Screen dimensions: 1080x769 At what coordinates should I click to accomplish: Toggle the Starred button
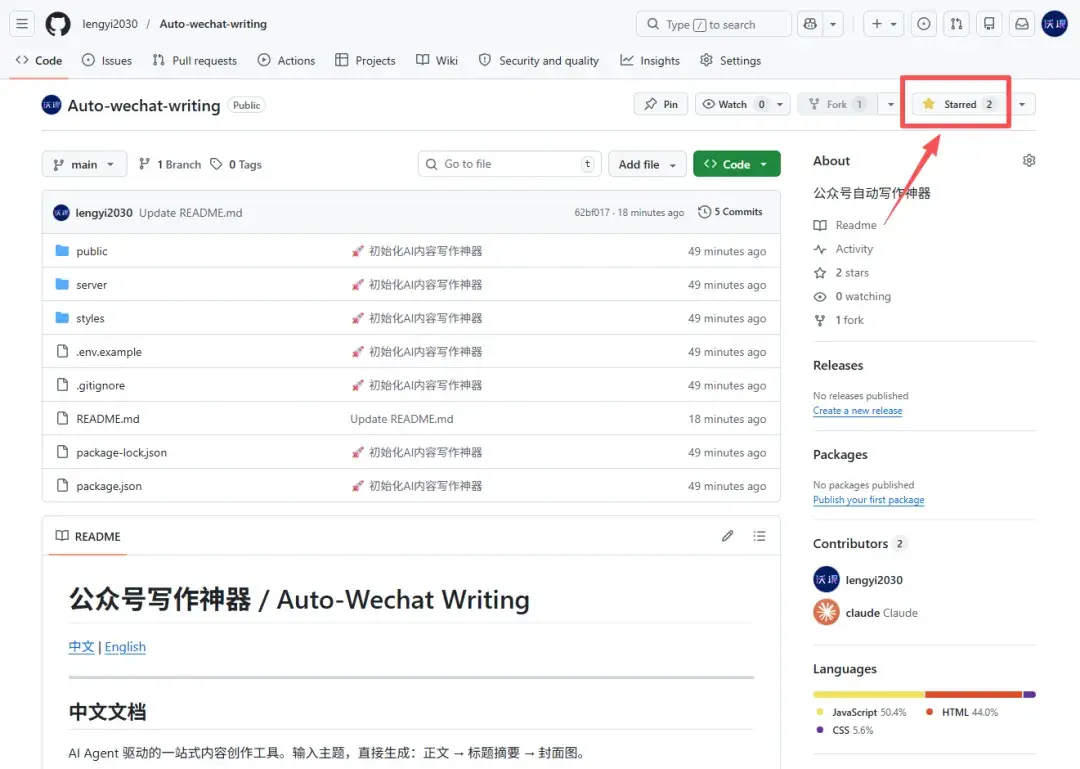(x=959, y=104)
